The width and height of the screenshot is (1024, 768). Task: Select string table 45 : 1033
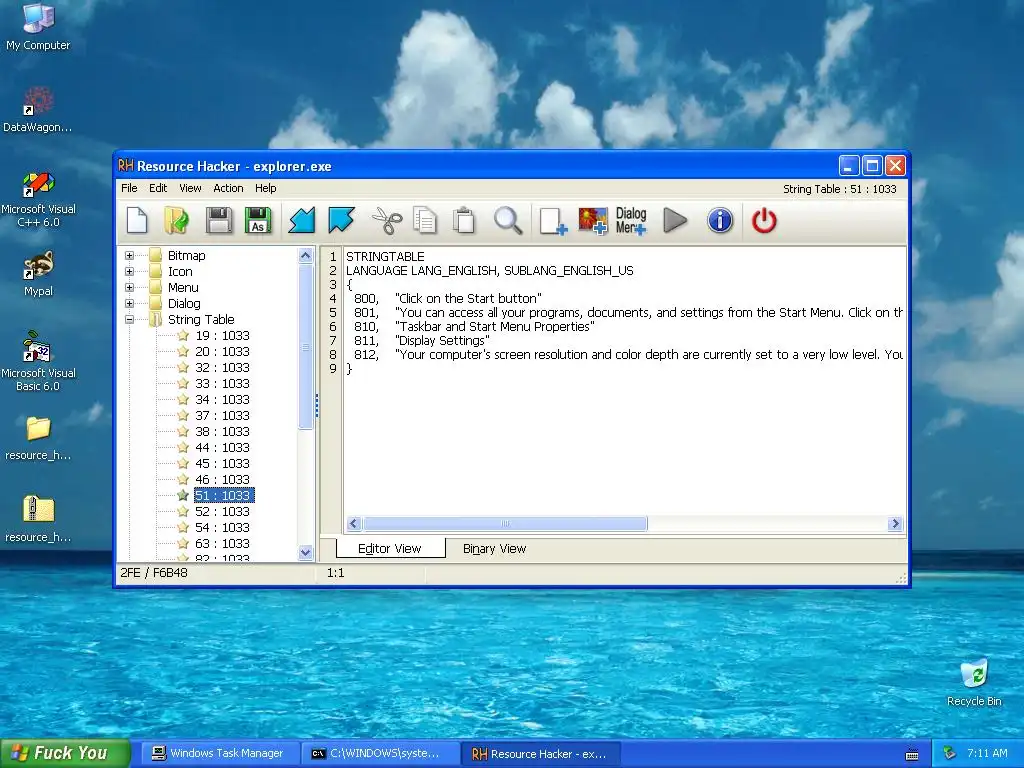pyautogui.click(x=222, y=464)
